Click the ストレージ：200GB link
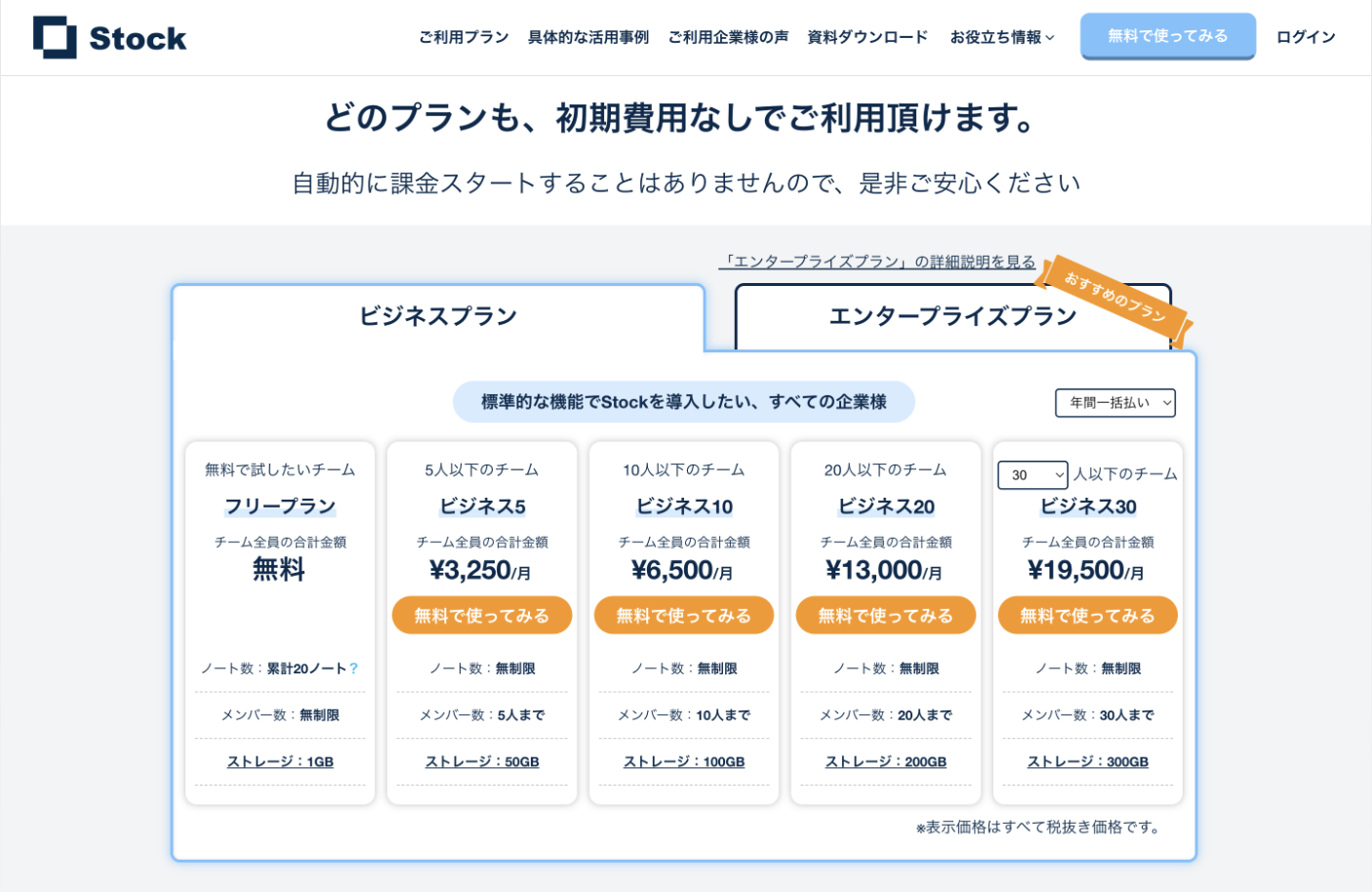Viewport: 1372px width, 892px height. tap(886, 762)
